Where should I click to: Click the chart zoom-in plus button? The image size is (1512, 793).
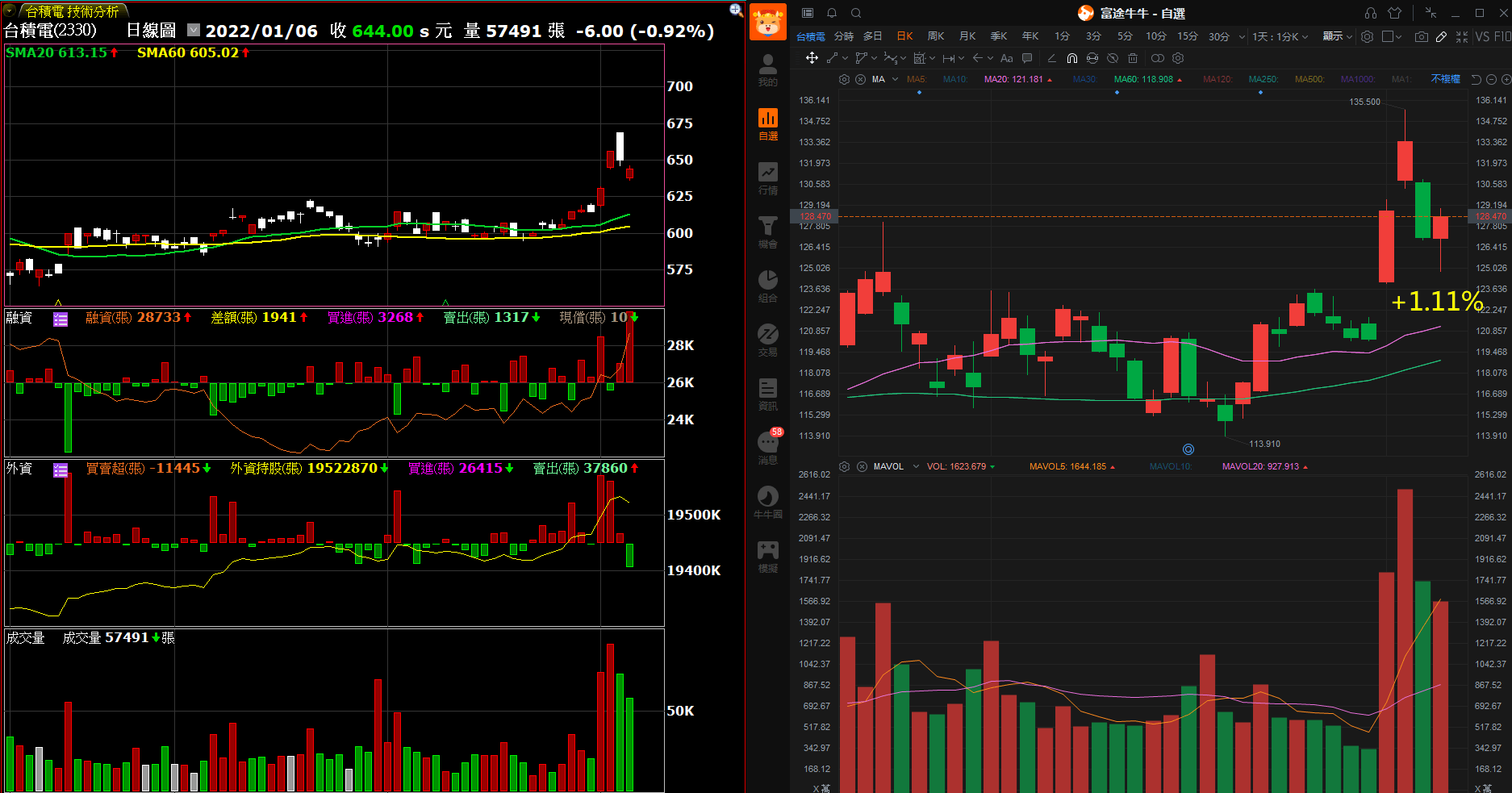coord(1505,79)
